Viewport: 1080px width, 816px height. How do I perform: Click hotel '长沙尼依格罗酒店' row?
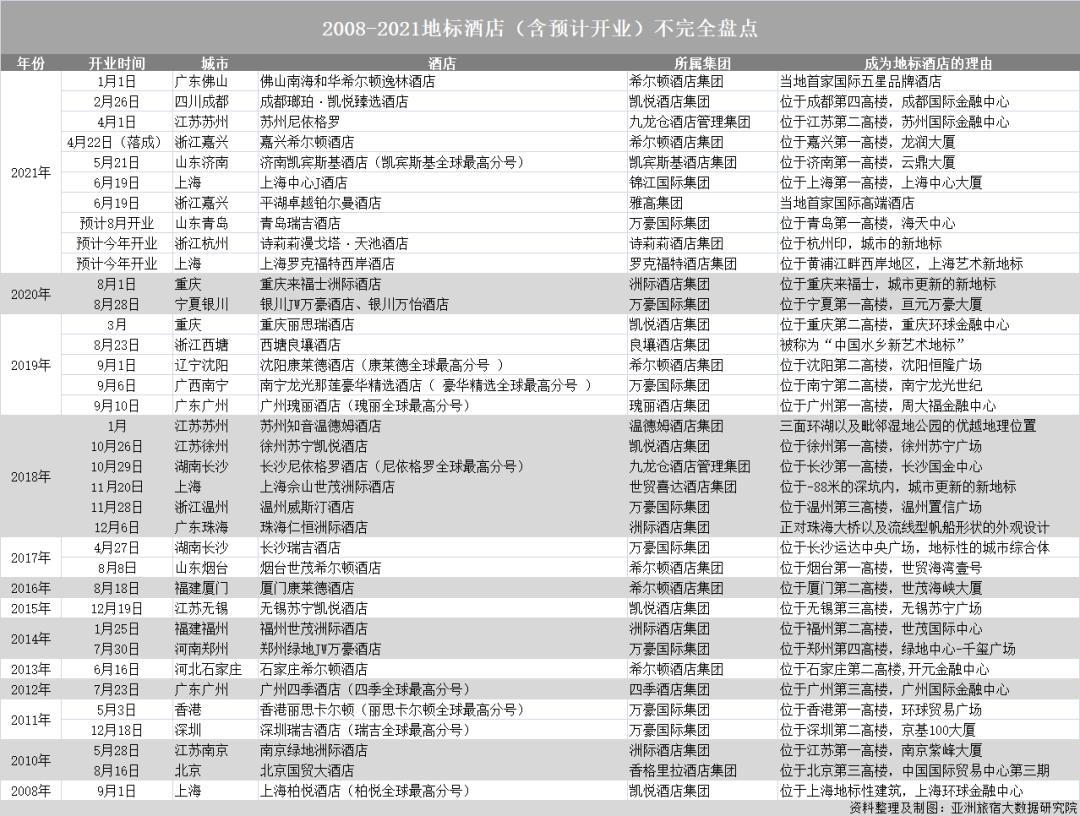coord(391,466)
